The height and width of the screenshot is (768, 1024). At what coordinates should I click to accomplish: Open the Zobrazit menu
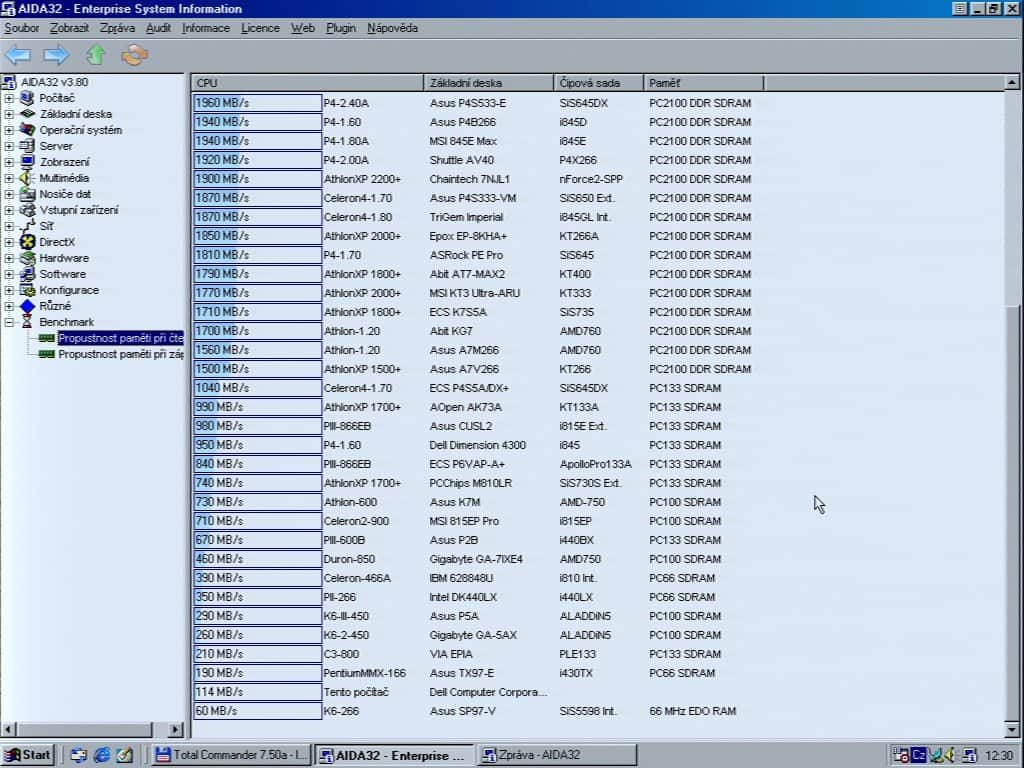pyautogui.click(x=69, y=28)
